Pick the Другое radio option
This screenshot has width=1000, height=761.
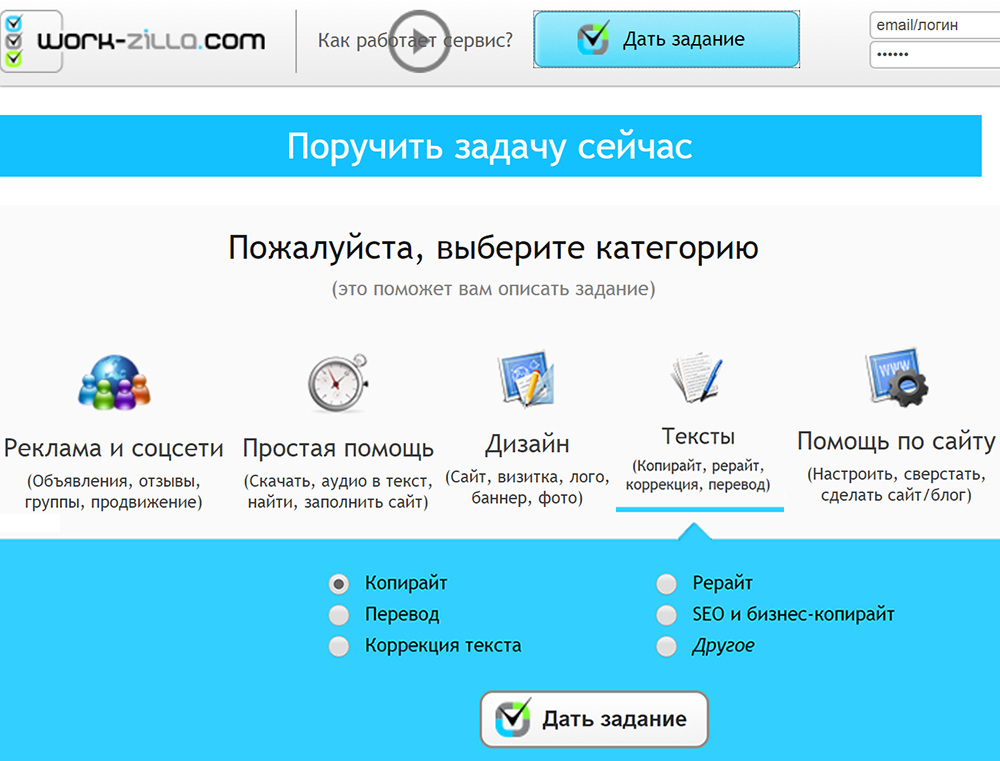(666, 647)
